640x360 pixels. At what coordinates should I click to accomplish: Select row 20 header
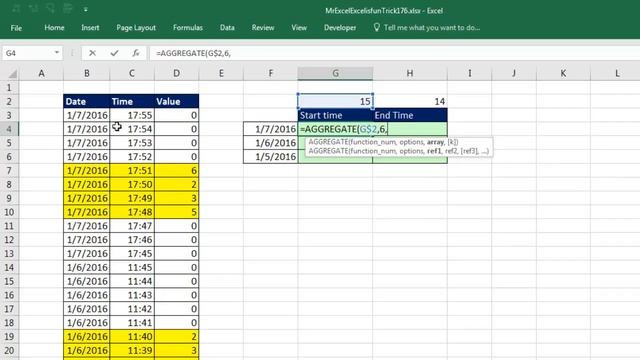[9, 350]
